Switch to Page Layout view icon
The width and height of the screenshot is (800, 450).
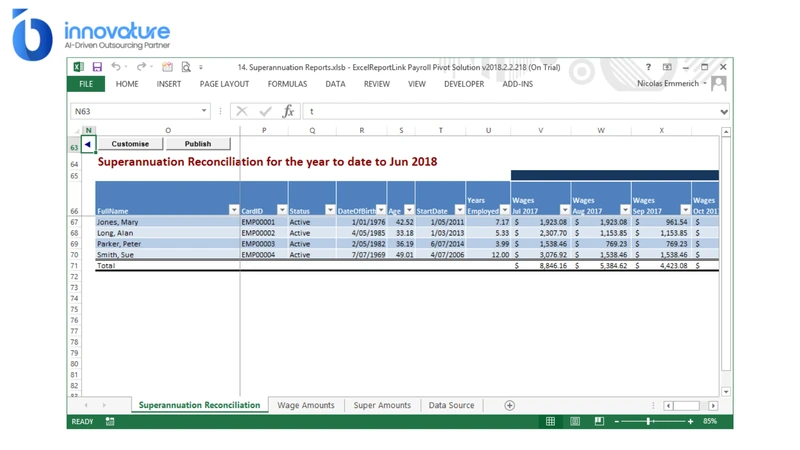coord(574,421)
